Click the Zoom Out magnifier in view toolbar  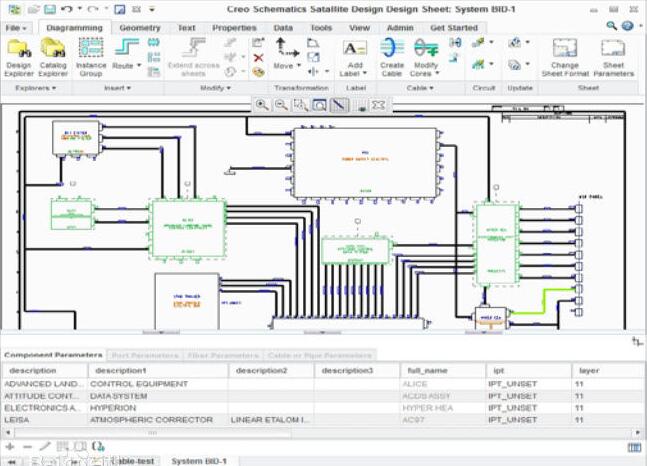(x=281, y=105)
